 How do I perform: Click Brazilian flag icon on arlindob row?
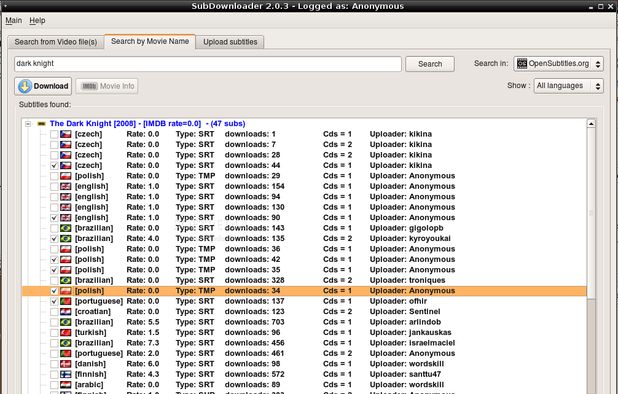pyautogui.click(x=66, y=322)
